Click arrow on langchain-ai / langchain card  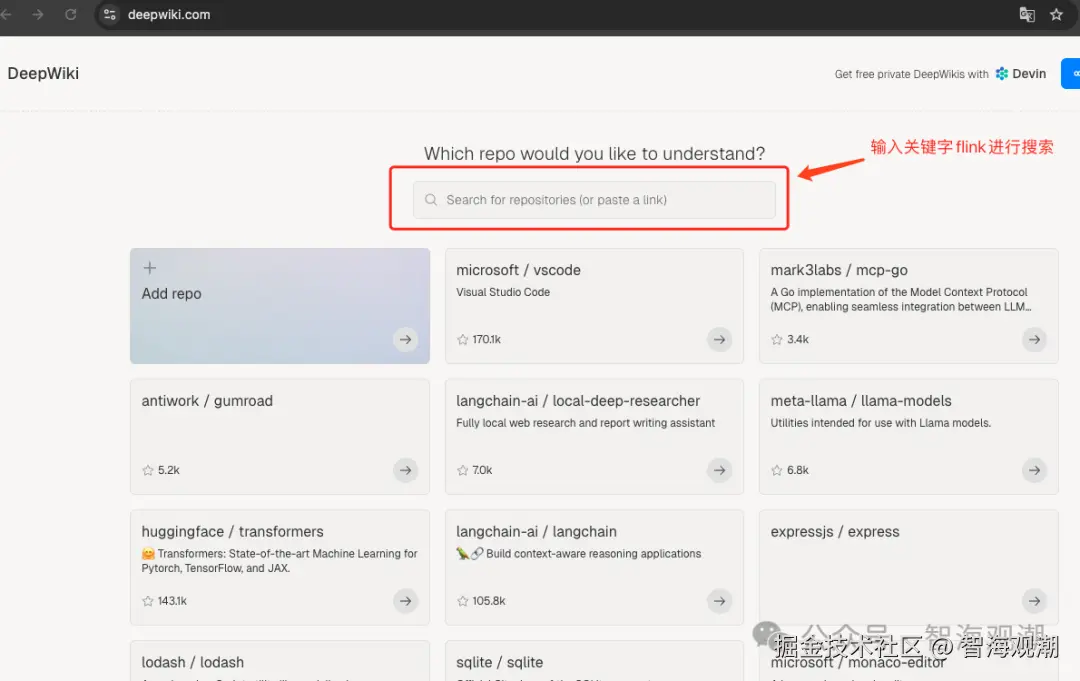(719, 601)
